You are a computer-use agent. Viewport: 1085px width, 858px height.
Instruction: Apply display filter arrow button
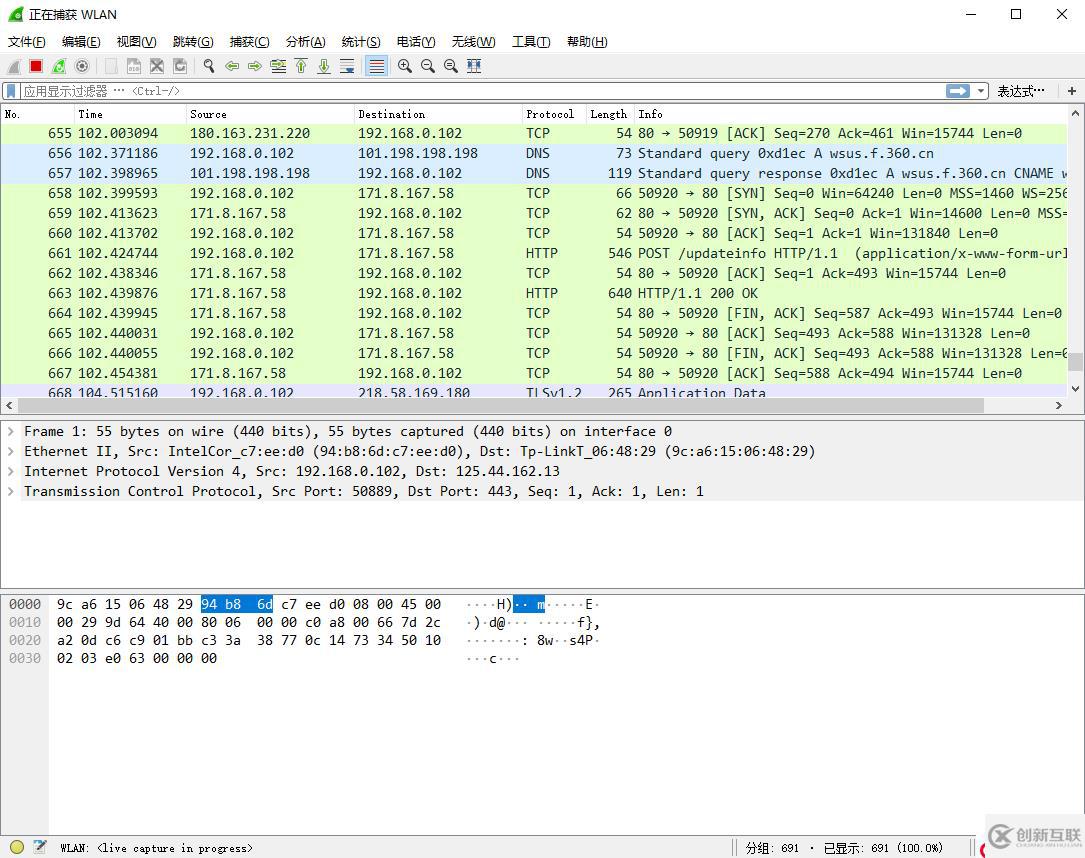point(958,91)
